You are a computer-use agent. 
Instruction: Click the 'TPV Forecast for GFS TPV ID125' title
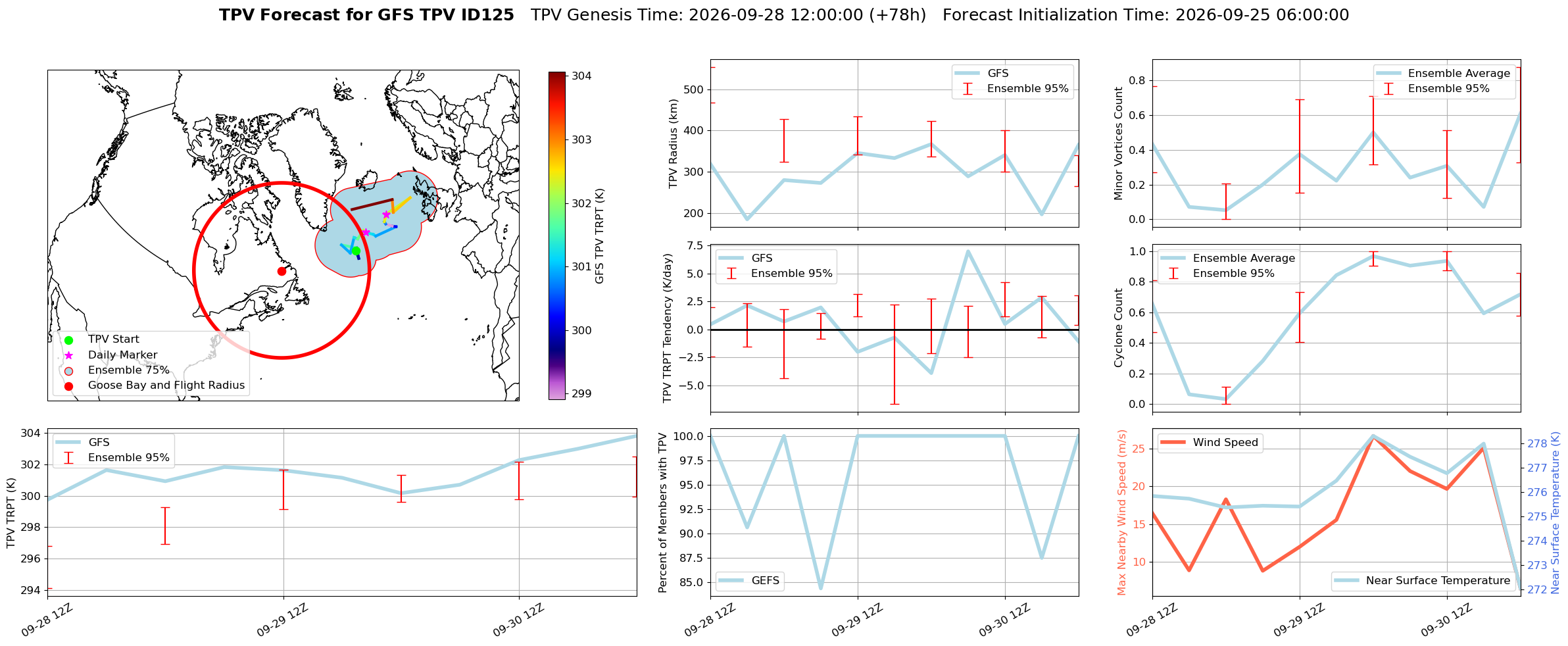[366, 15]
